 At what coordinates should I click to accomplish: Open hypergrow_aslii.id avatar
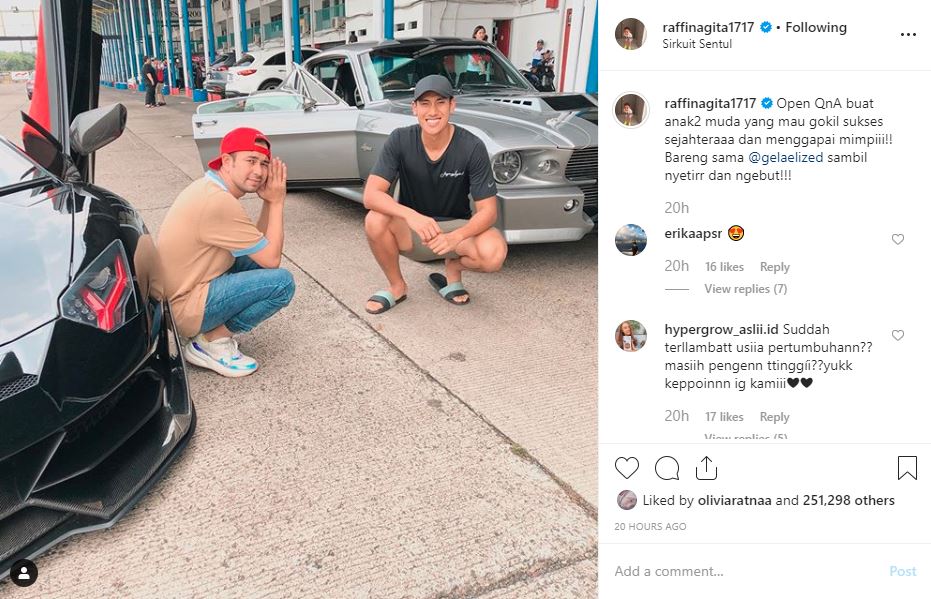(x=631, y=336)
